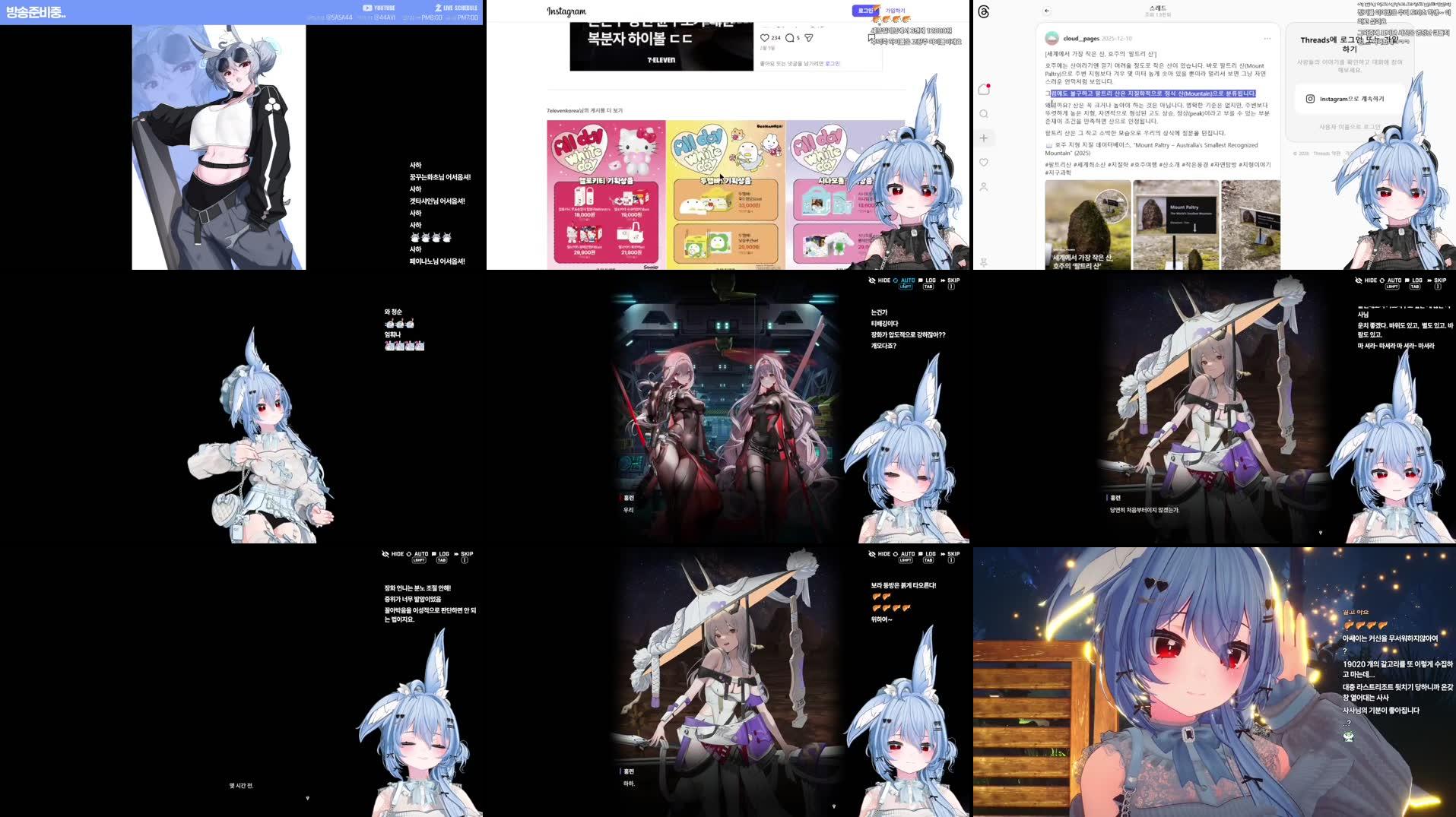Screen dimensions: 1456x817
Task: Click the YouTube icon in the stream header
Action: click(367, 8)
